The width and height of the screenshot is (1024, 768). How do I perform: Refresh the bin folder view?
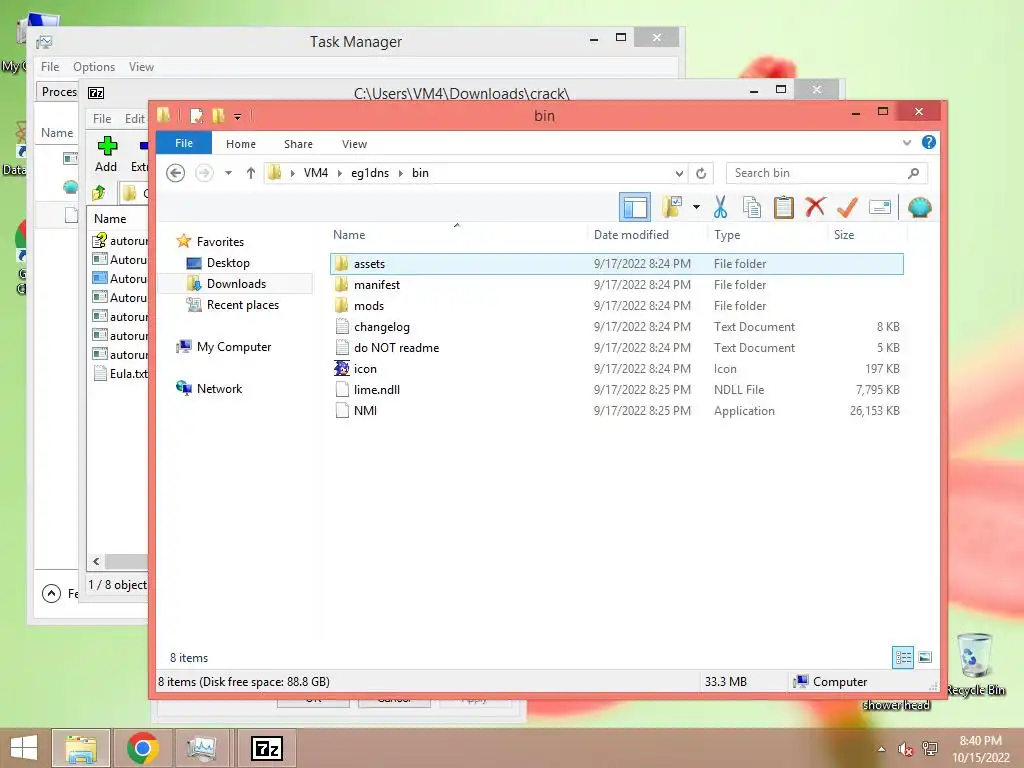coord(701,173)
